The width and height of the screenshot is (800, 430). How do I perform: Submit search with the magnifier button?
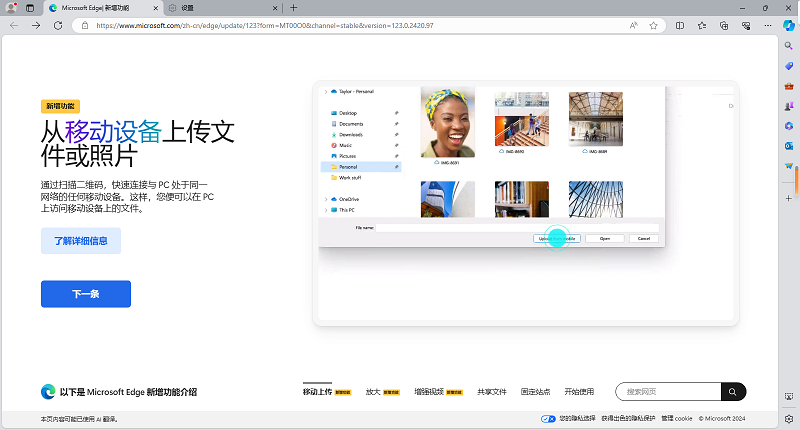pos(733,392)
